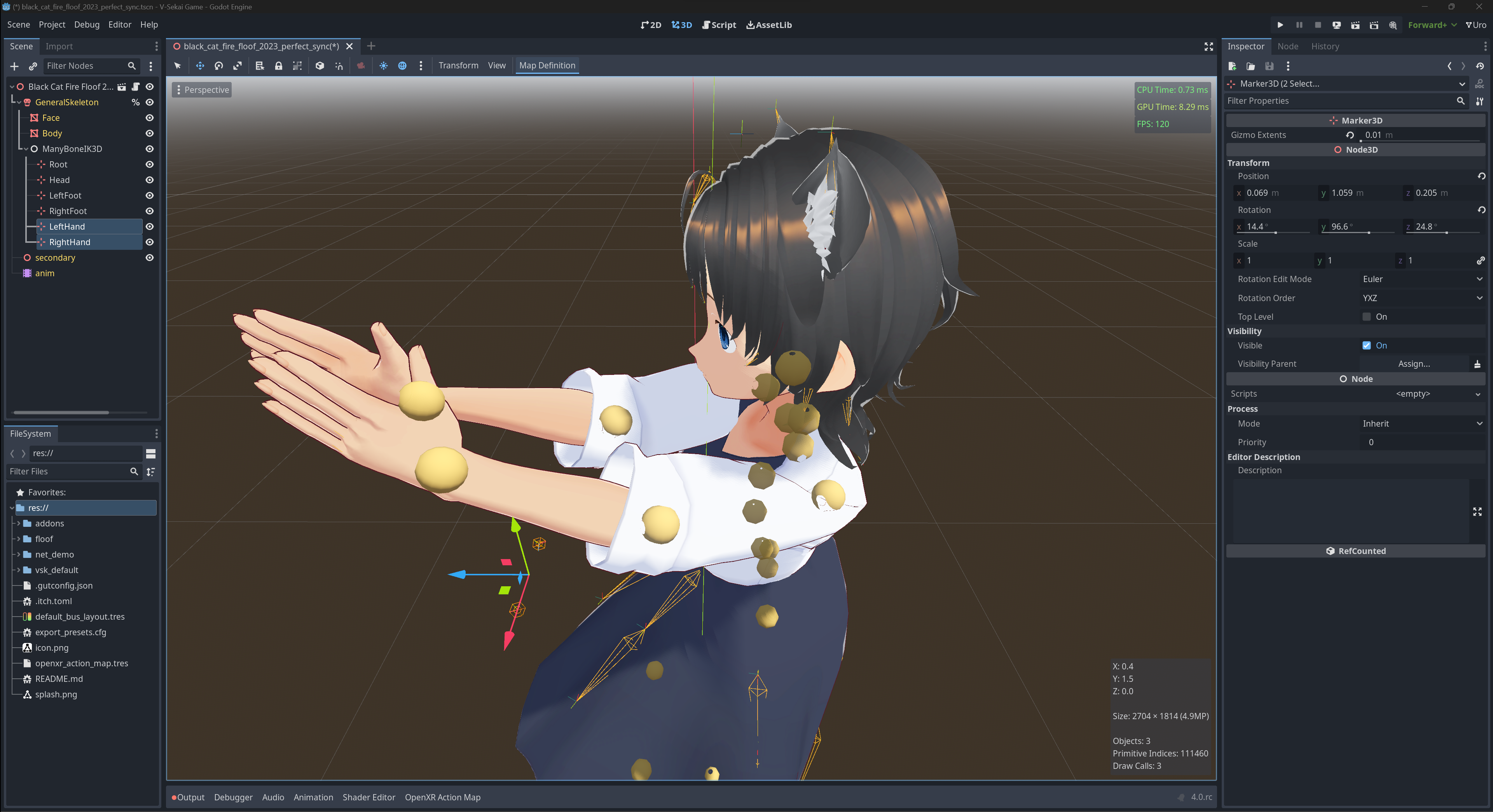
Task: Click the add new node plus icon
Action: 14,66
